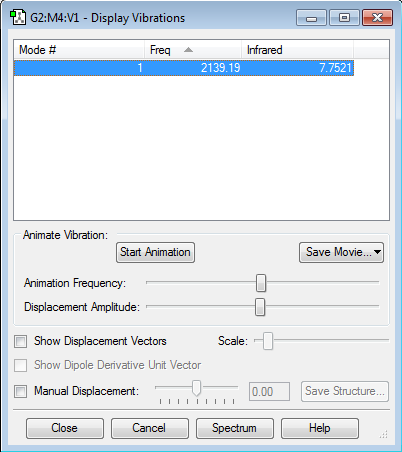Click the Freq sort arrow indicator
Screen dimensions: 402x452
(188, 50)
